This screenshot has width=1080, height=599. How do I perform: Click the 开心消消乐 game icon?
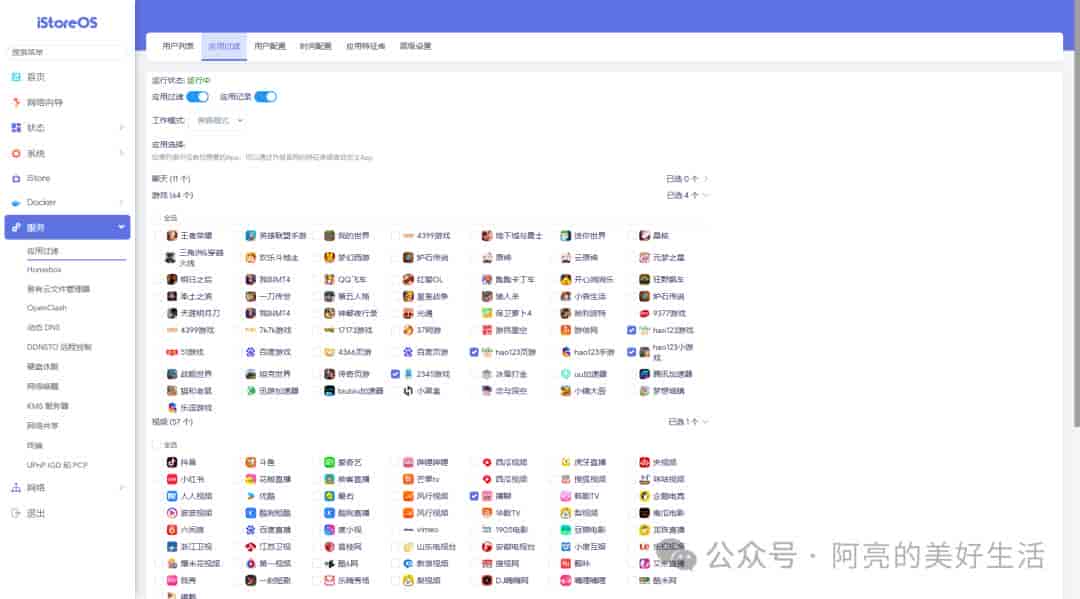click(565, 280)
